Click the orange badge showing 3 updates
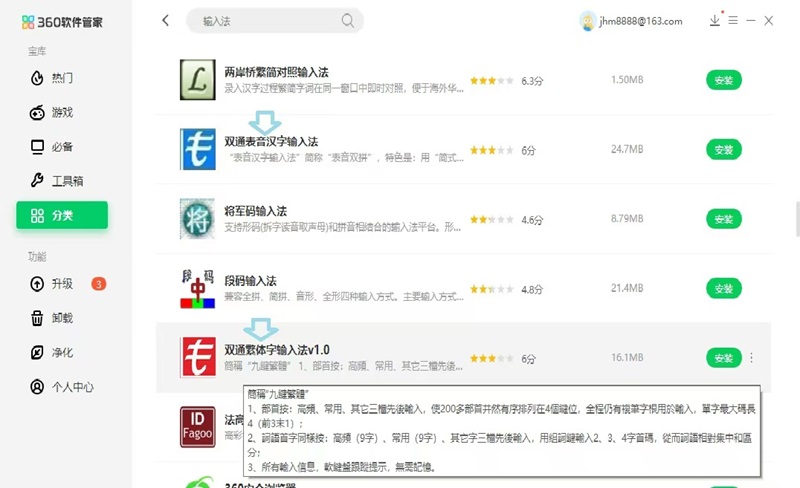The image size is (800, 488). (x=98, y=284)
